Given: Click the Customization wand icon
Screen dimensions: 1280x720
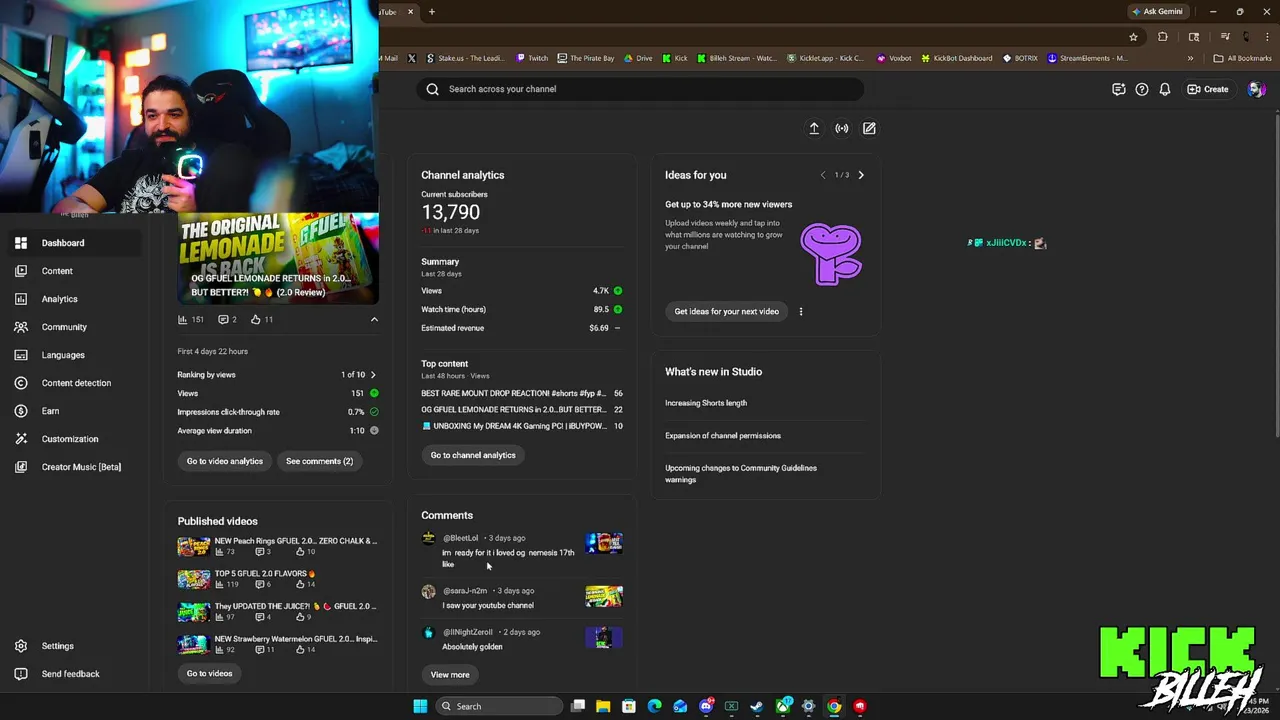Looking at the screenshot, I should 21,439.
